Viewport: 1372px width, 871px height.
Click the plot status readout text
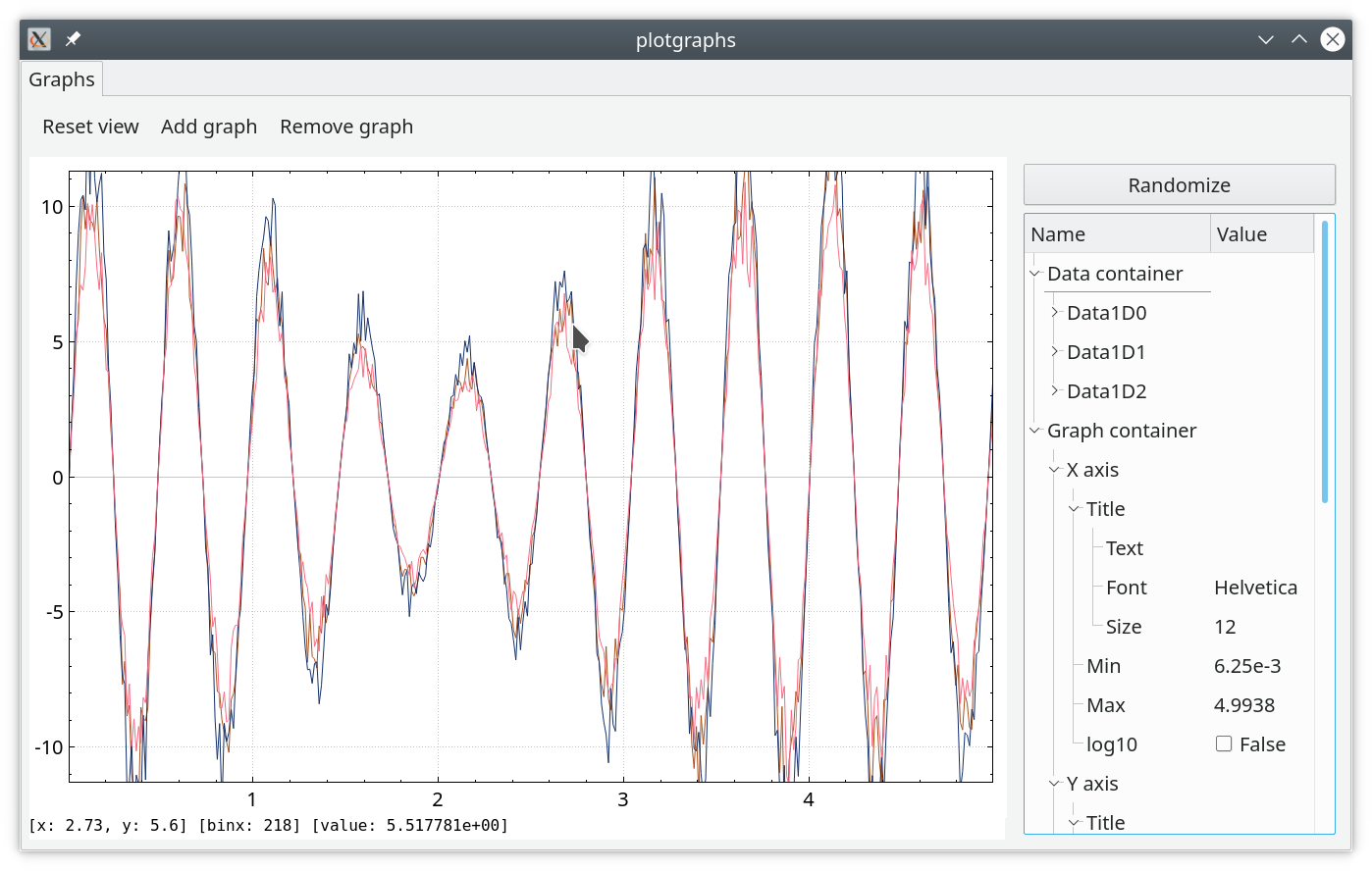pos(269,825)
